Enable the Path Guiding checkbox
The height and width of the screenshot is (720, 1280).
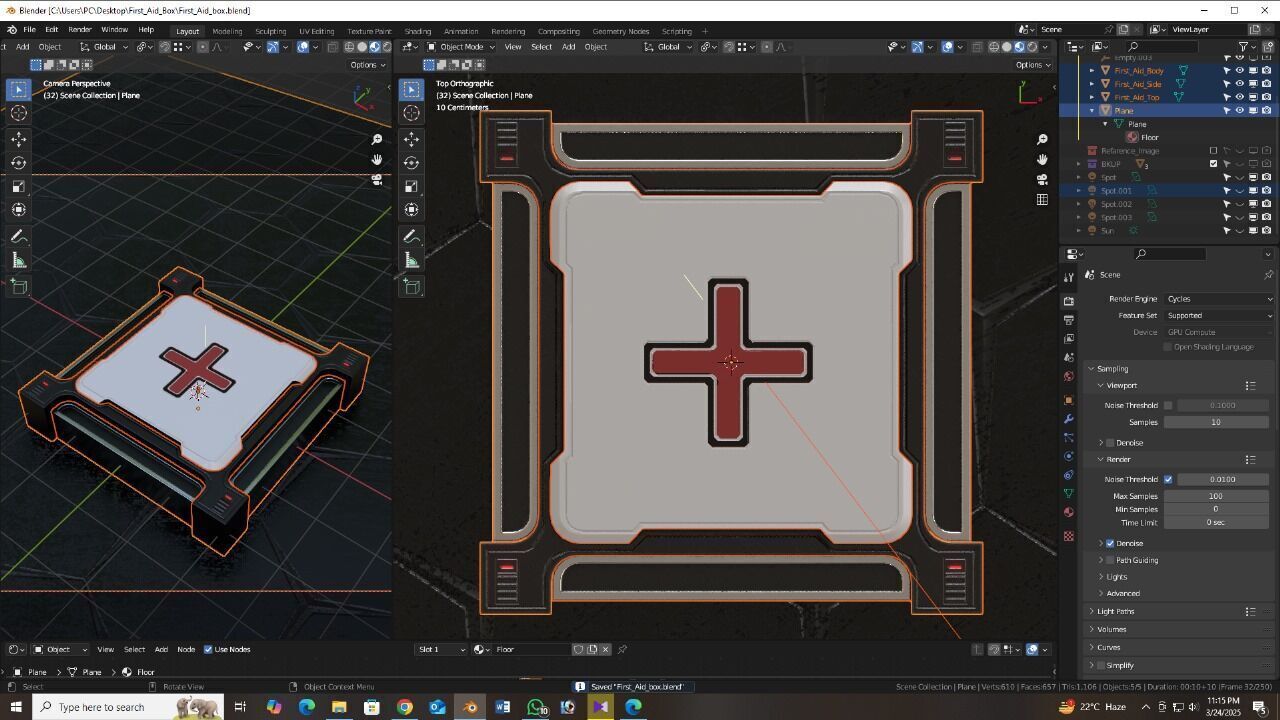tap(1110, 560)
